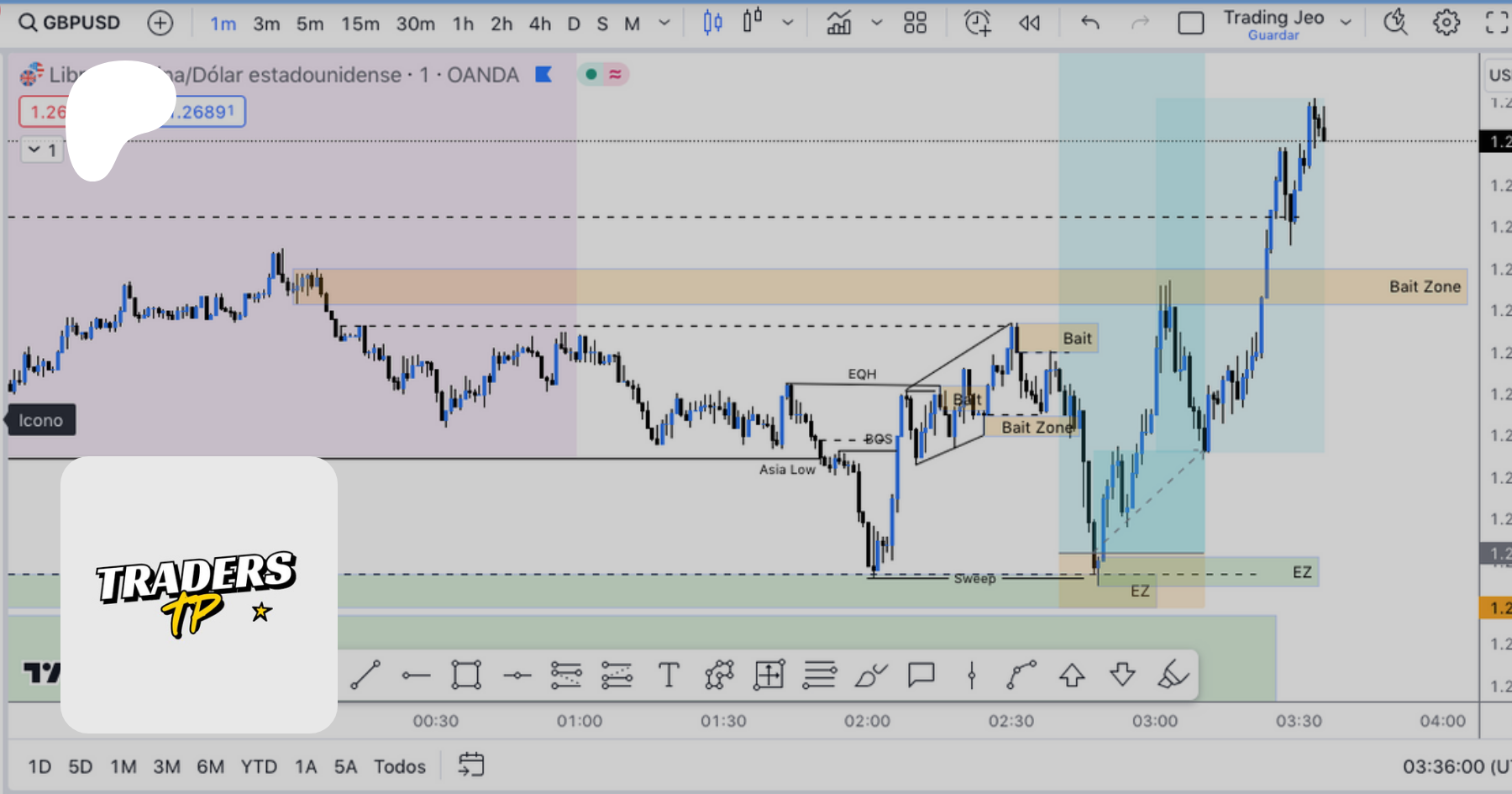1512x794 pixels.
Task: Select the brush drawing tool
Action: (x=870, y=675)
